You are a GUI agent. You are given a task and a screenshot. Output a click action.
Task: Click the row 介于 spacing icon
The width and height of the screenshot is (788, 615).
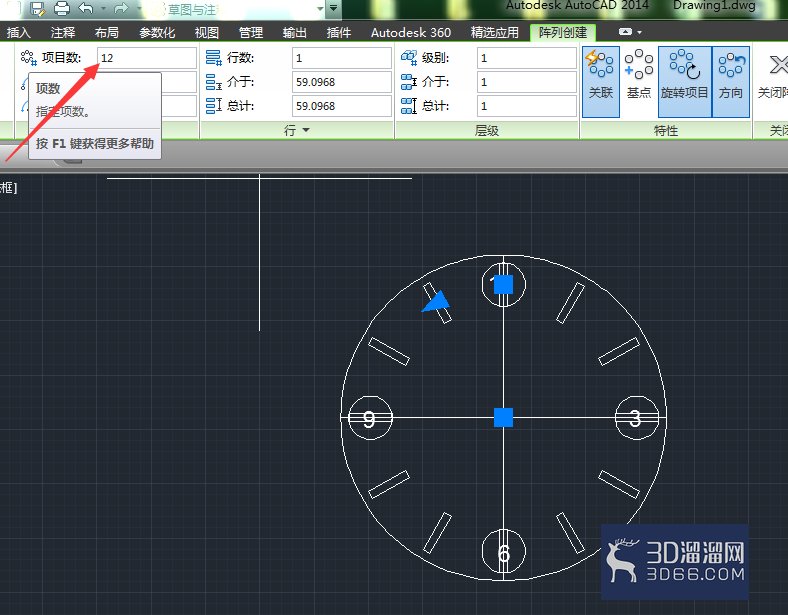click(214, 82)
